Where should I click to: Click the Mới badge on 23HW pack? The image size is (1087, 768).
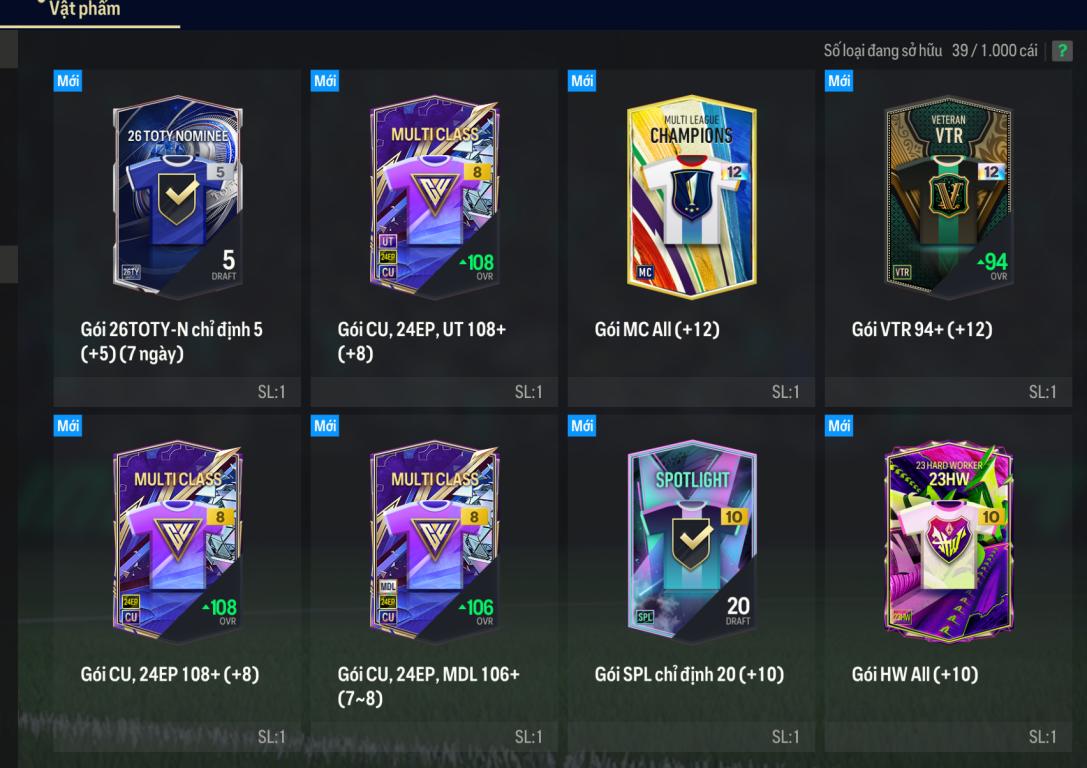click(839, 426)
